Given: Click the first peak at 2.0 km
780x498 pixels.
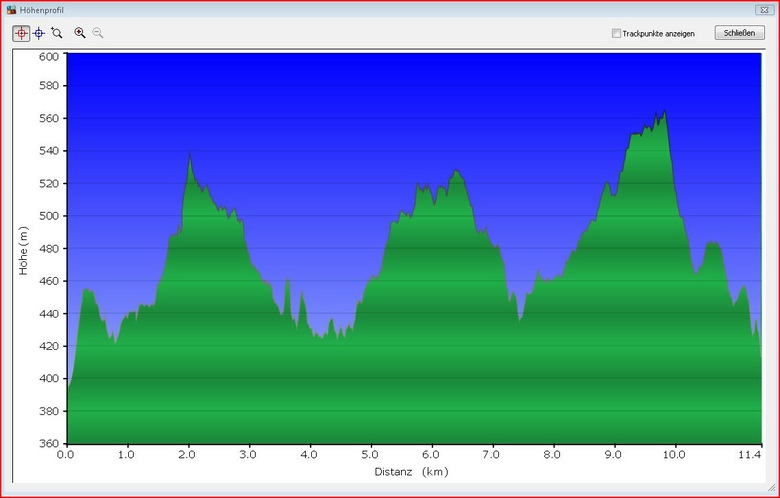Looking at the screenshot, I should tap(190, 155).
